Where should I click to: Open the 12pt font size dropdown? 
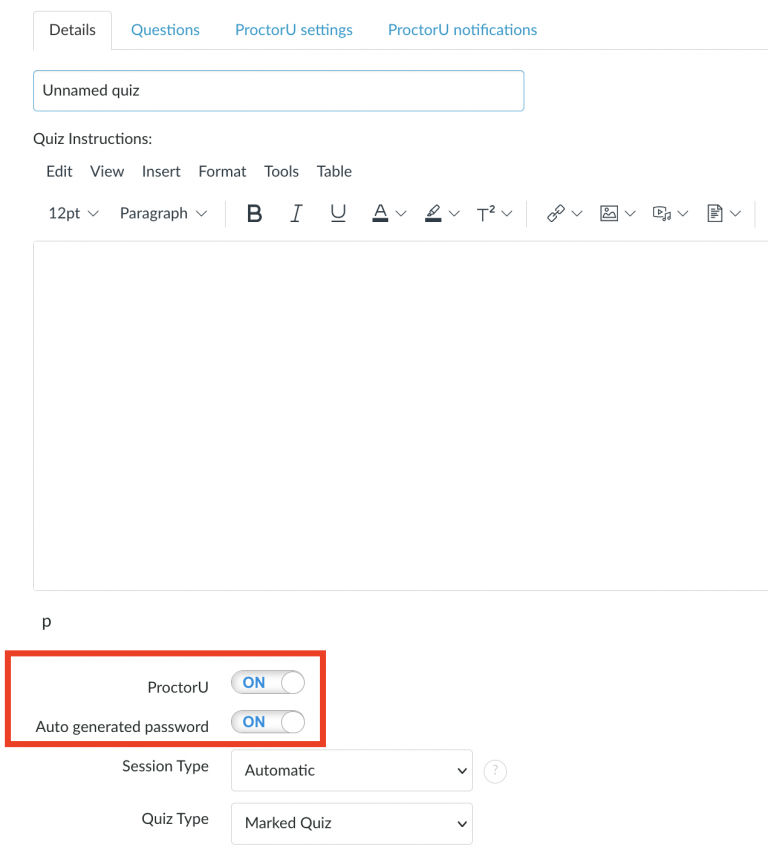73,213
